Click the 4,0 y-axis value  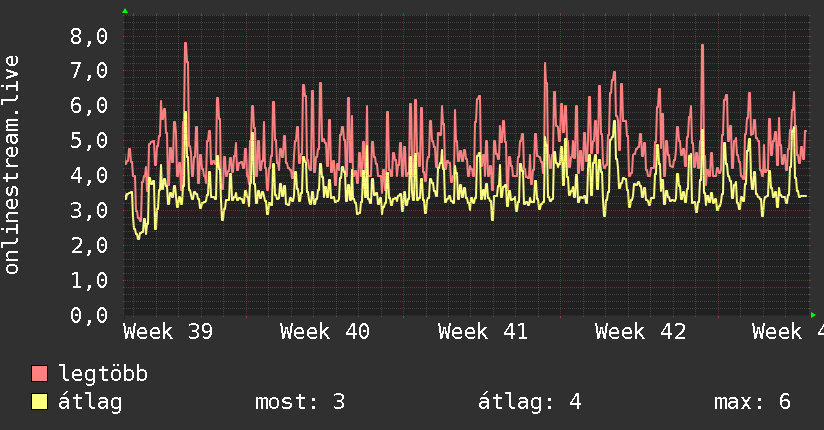tap(89, 176)
